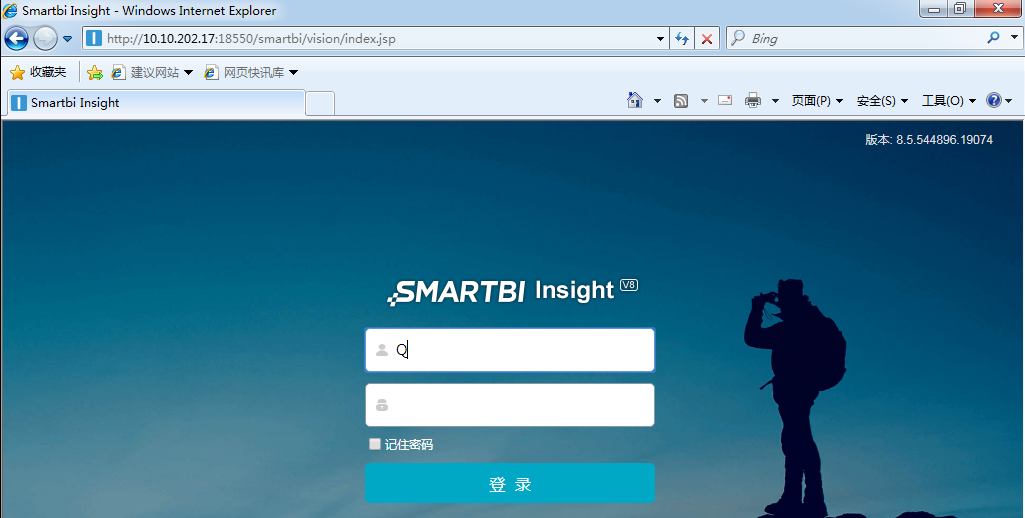Refresh the page with the refresh icon

682,39
